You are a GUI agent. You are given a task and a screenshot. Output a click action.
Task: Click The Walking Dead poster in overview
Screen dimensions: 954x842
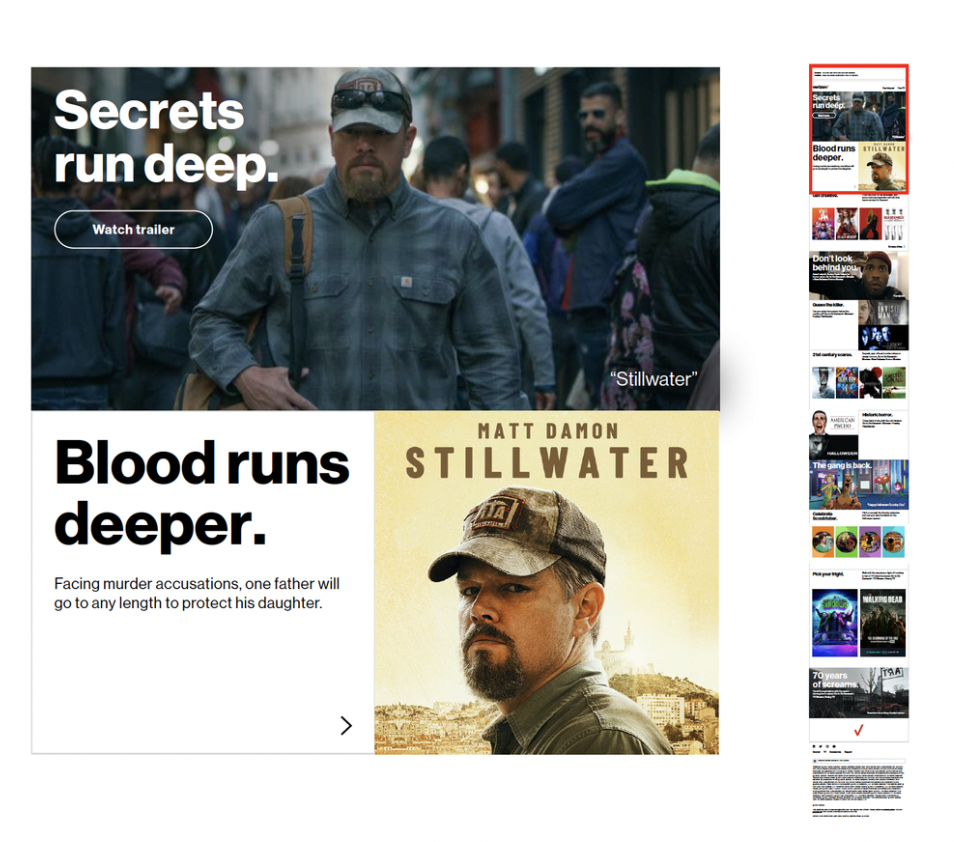tap(883, 622)
